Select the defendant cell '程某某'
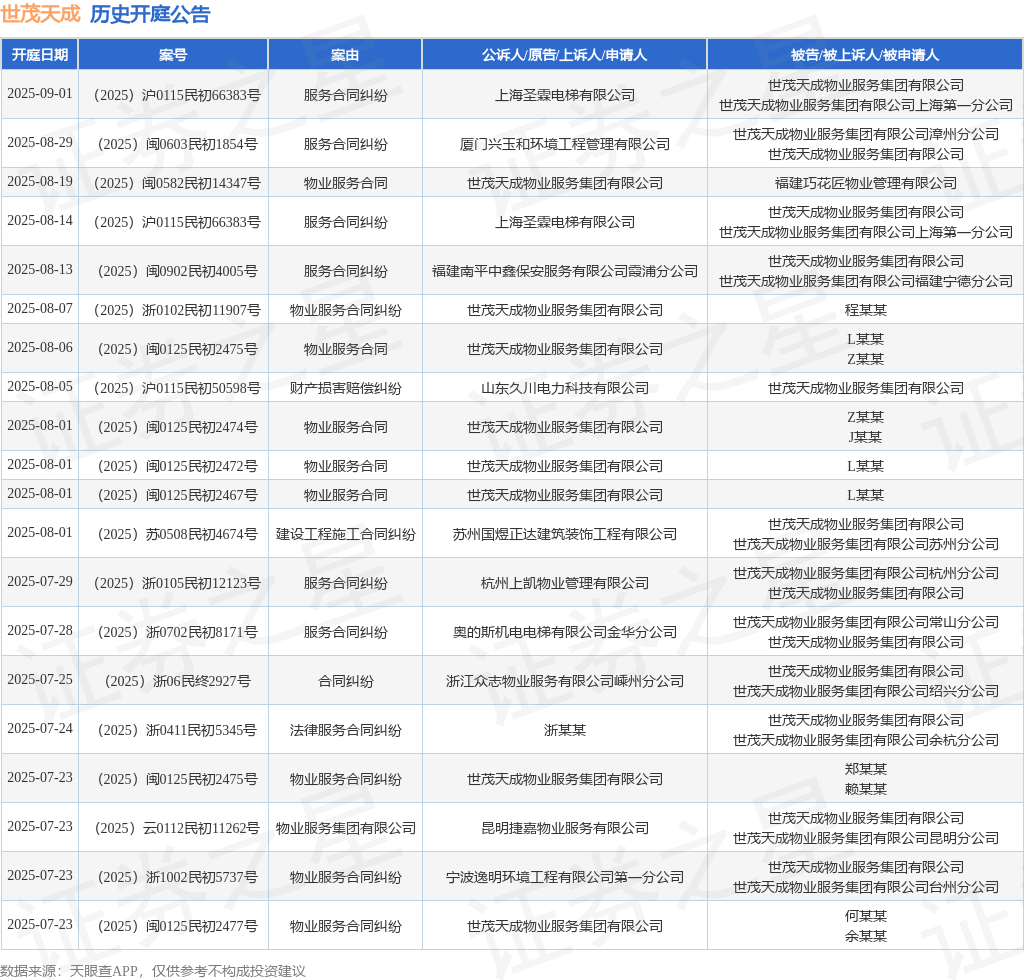The image size is (1024, 980). [866, 310]
